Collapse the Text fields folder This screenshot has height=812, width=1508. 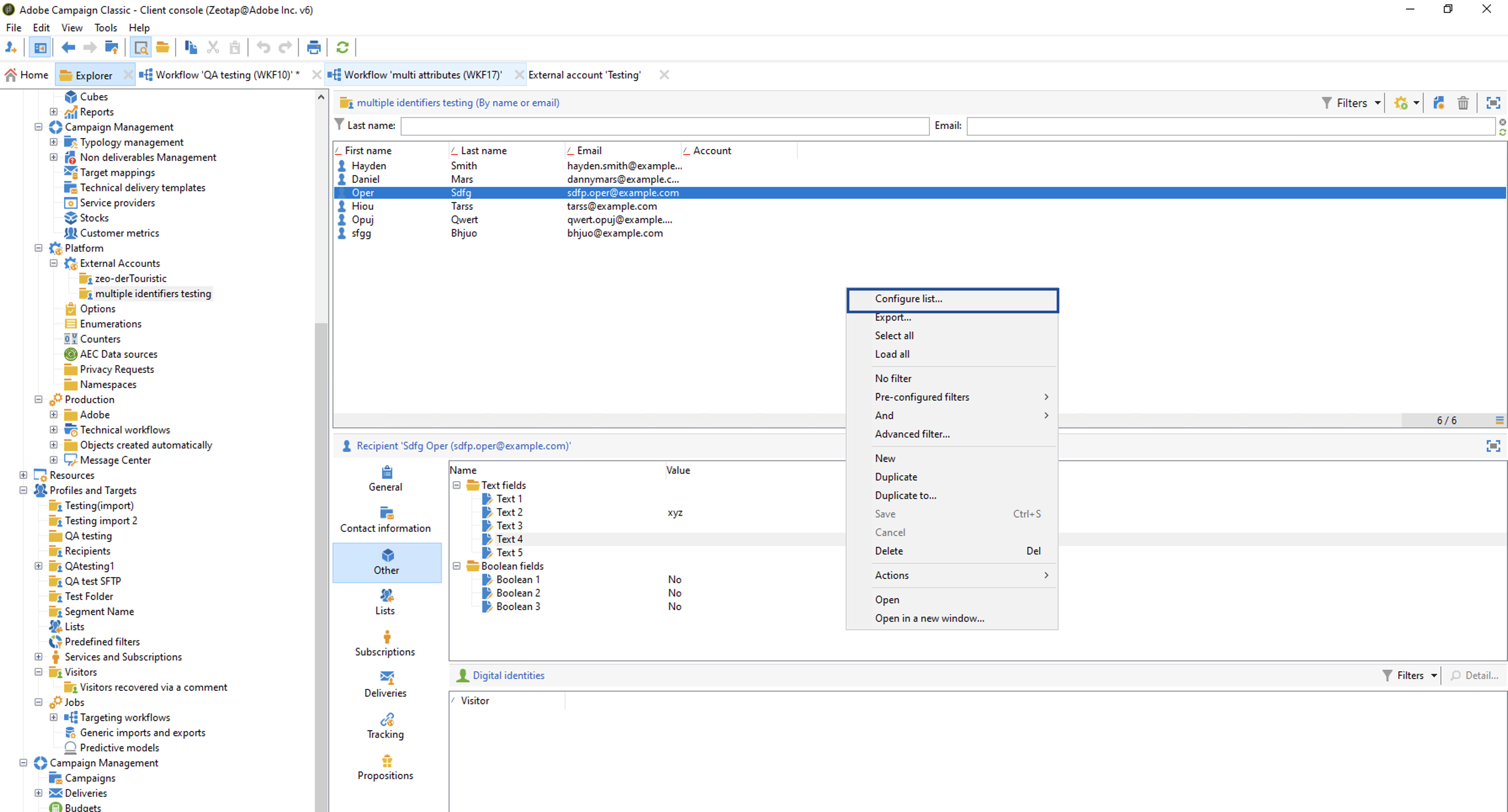pos(457,485)
